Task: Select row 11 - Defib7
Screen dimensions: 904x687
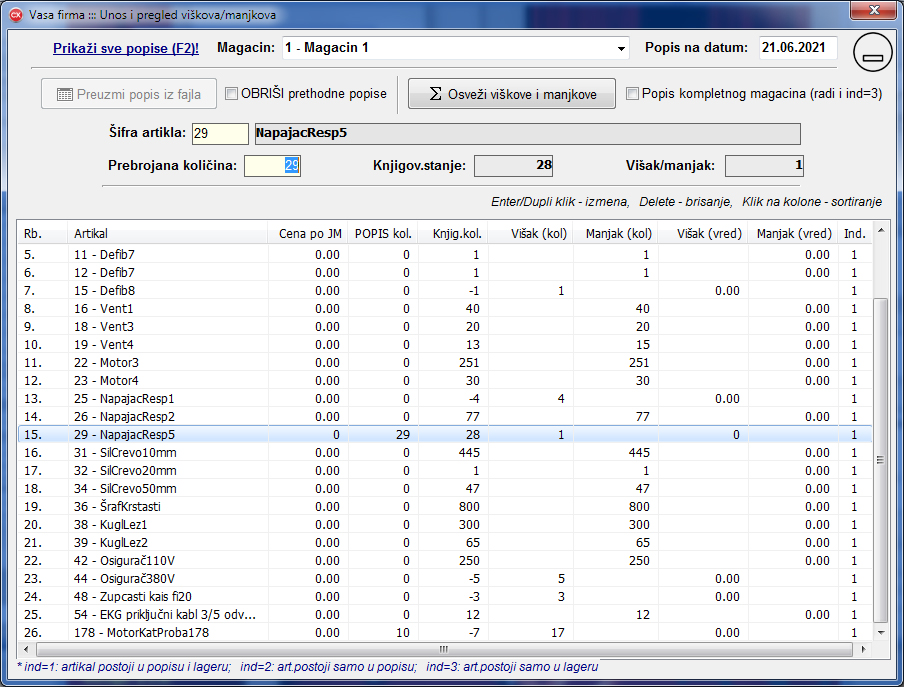Action: 445,255
